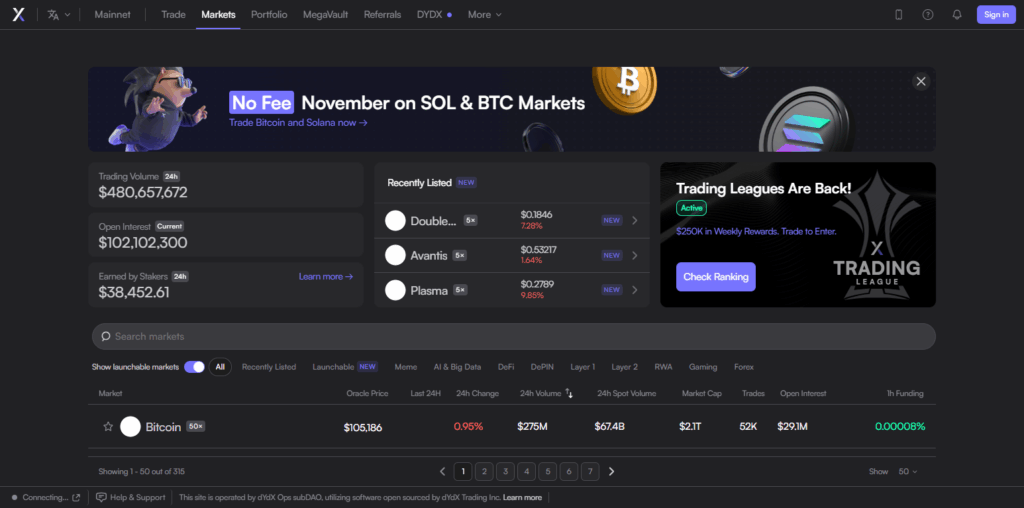Select the All markets filter
Image resolution: width=1024 pixels, height=508 pixels.
220,367
